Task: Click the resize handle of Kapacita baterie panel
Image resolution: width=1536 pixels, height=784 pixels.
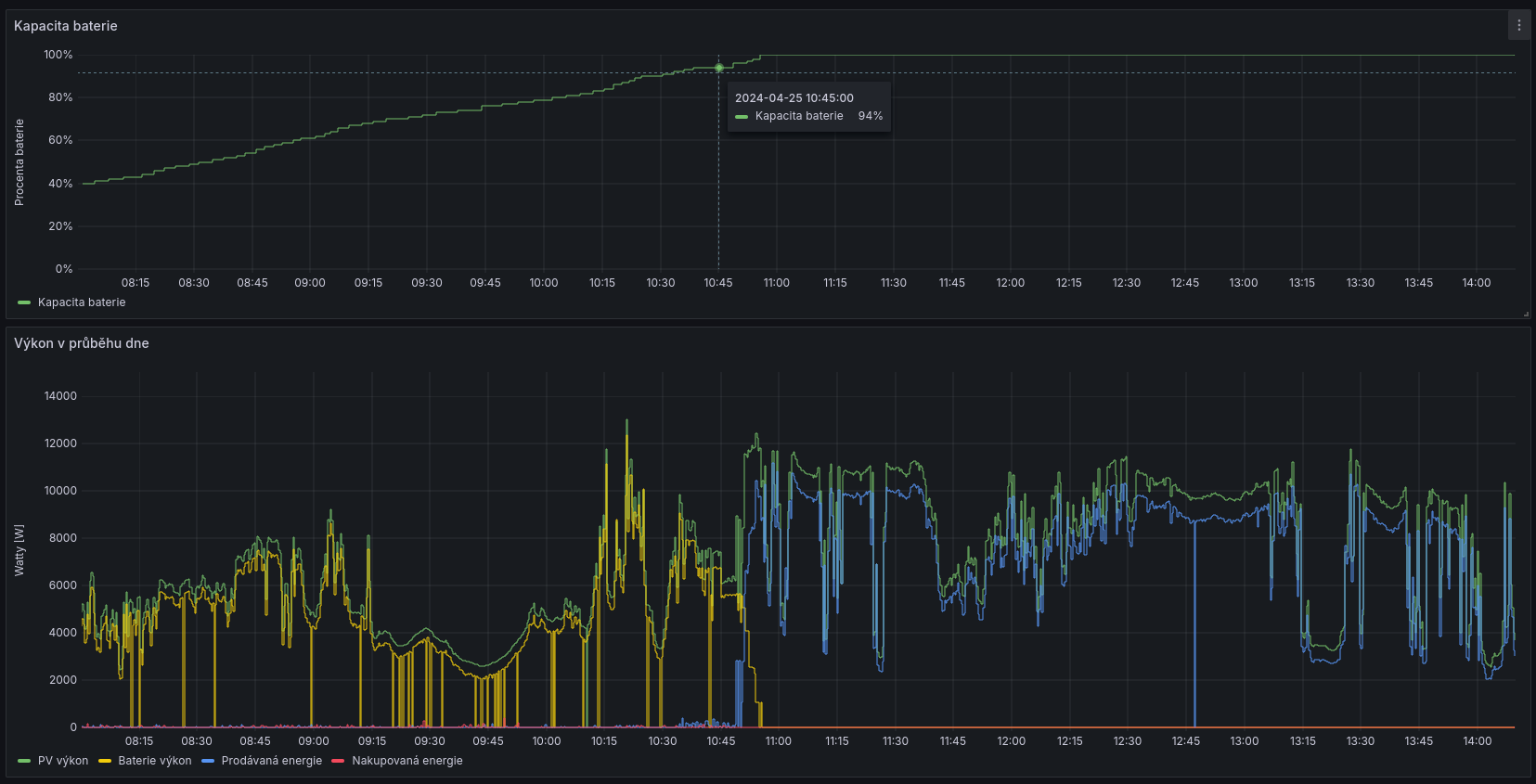Action: (1526, 314)
